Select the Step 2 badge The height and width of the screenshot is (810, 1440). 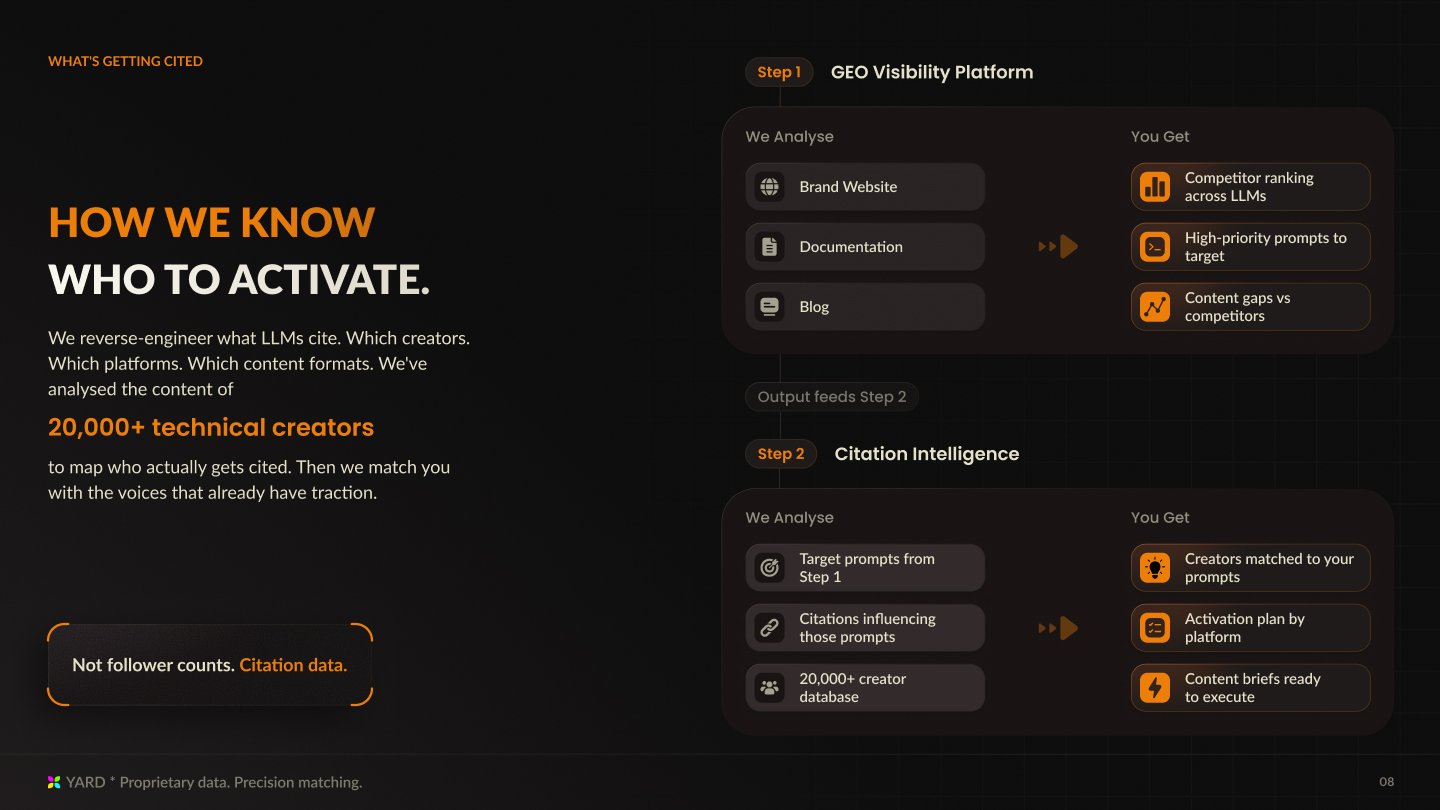coord(781,454)
